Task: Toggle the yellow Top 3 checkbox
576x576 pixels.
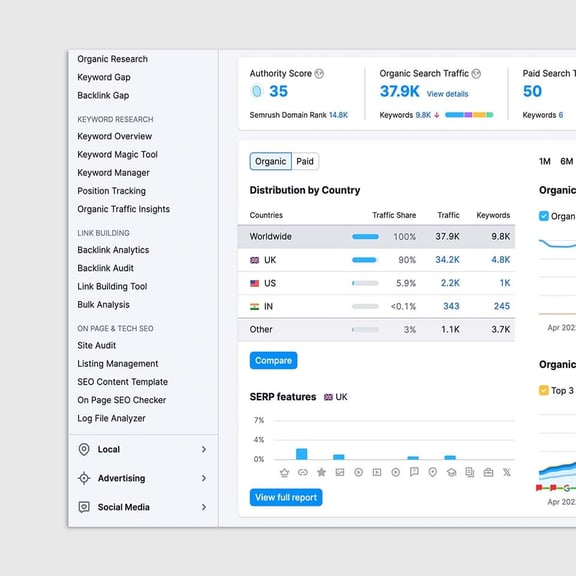Action: click(x=544, y=390)
